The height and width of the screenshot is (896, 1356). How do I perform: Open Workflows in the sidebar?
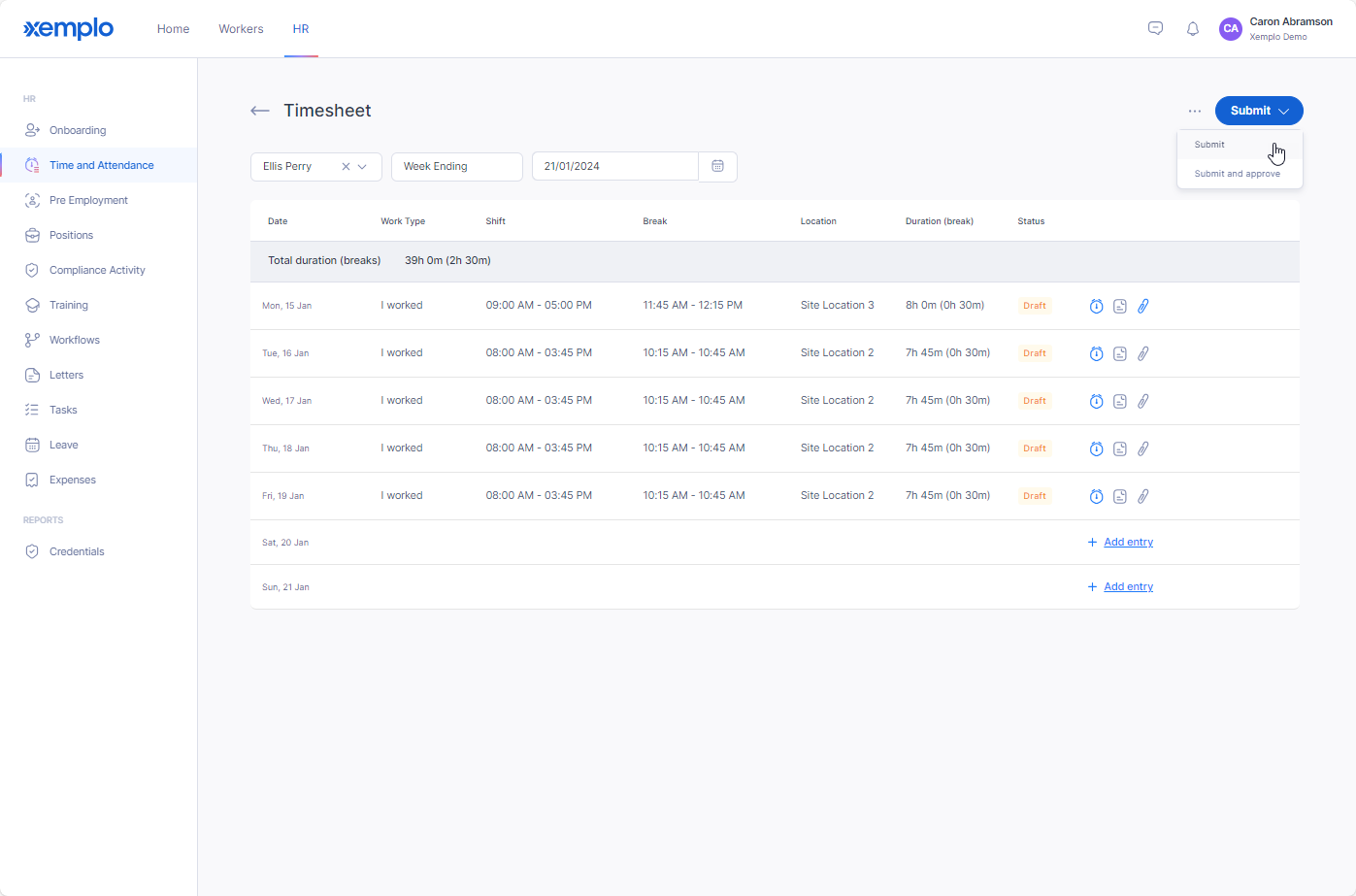(x=74, y=340)
